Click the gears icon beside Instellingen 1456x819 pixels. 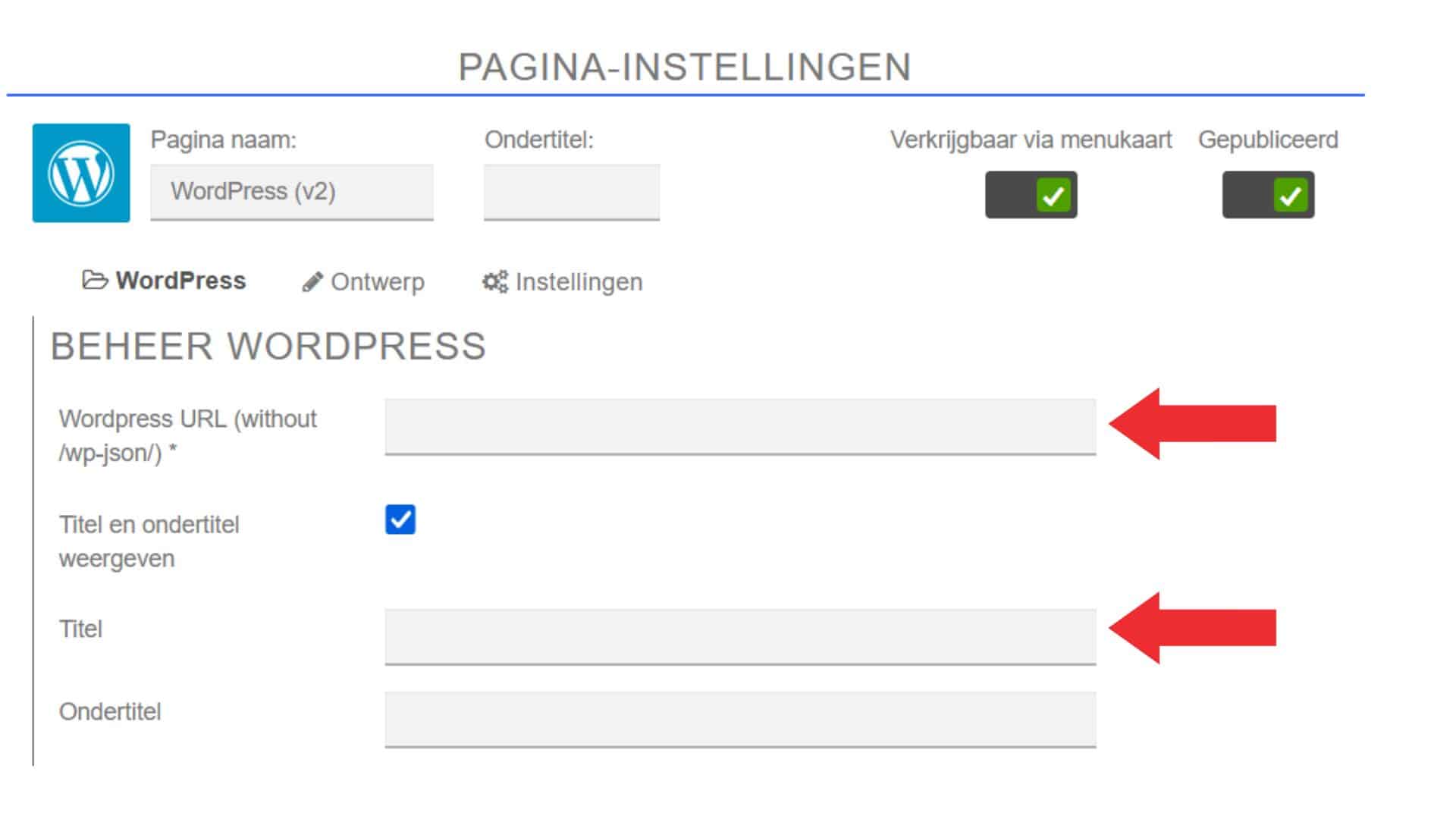pos(495,282)
